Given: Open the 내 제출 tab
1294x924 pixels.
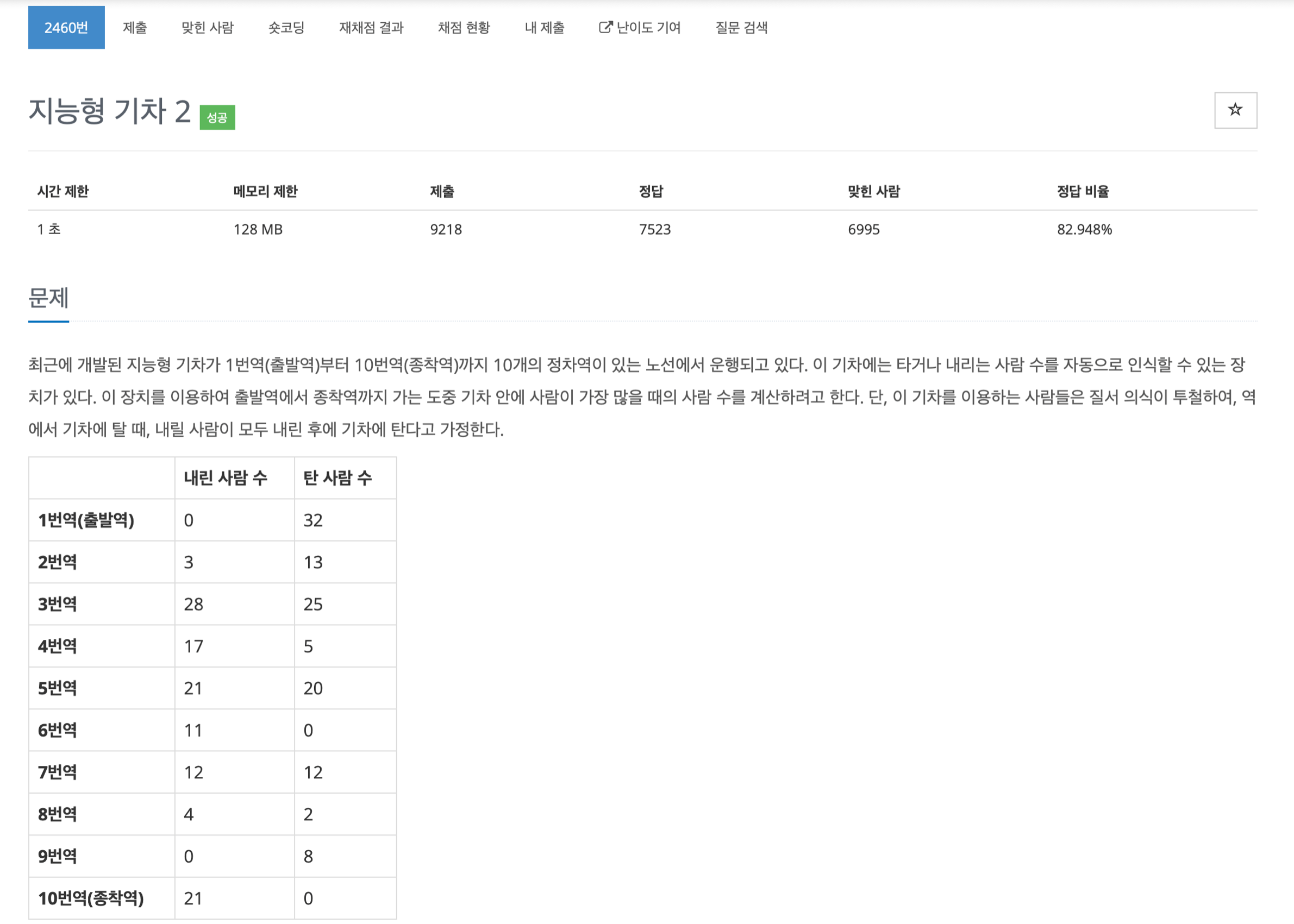Looking at the screenshot, I should coord(544,27).
